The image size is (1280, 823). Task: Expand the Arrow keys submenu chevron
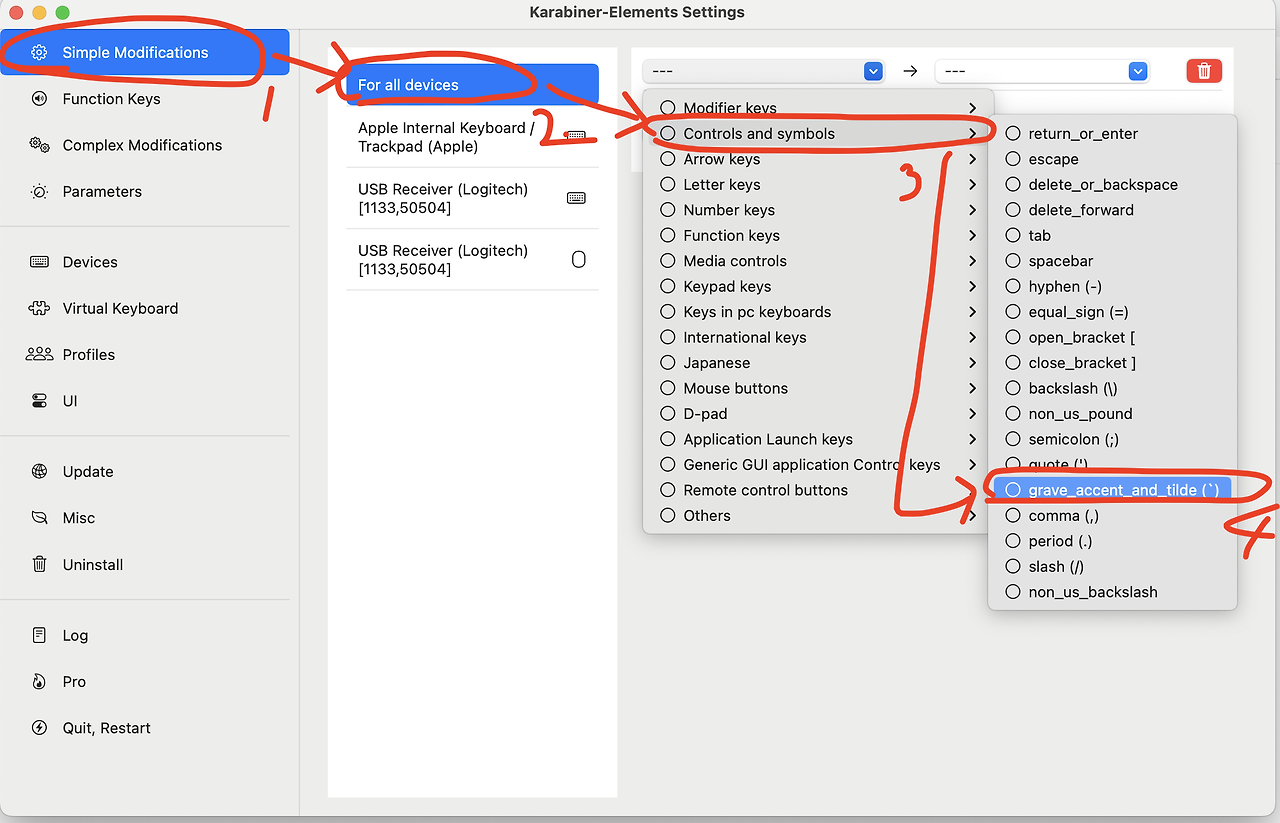(x=973, y=159)
